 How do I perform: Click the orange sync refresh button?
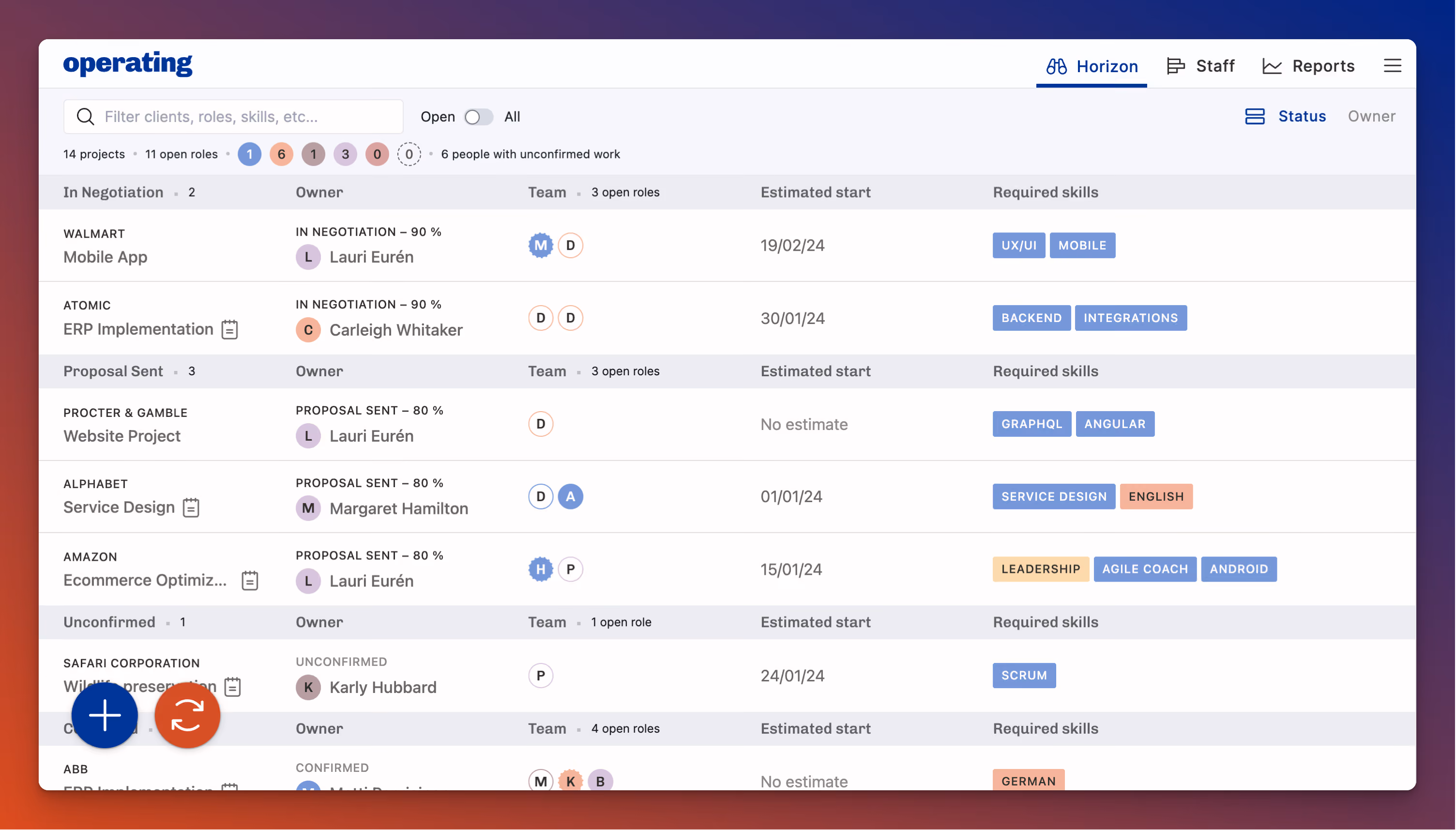coord(187,715)
